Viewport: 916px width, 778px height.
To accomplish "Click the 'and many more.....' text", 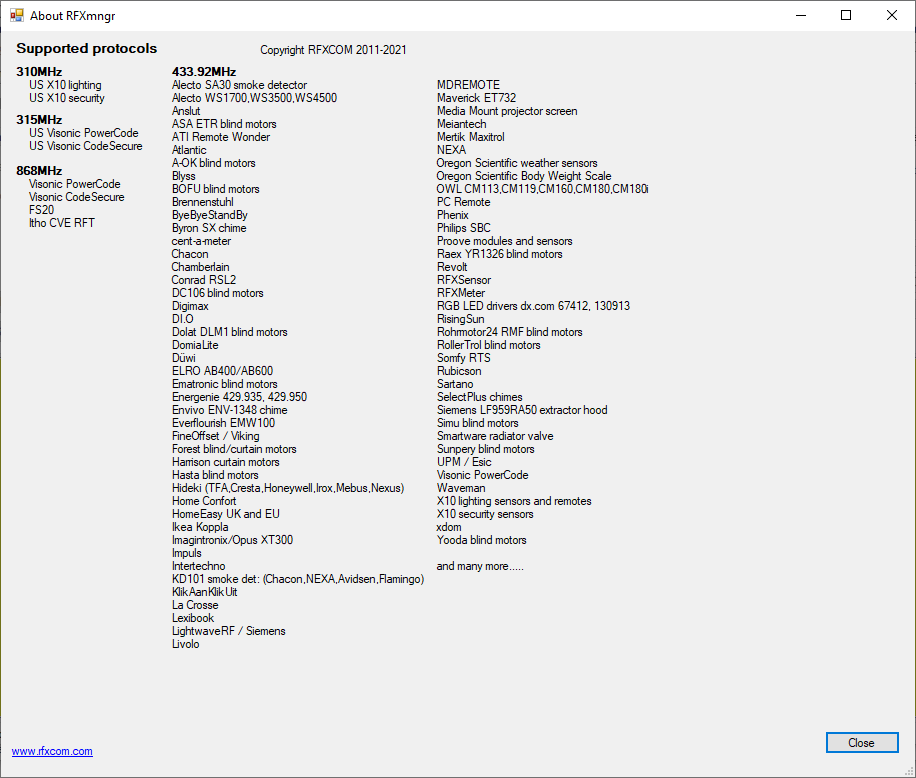I will pos(480,566).
